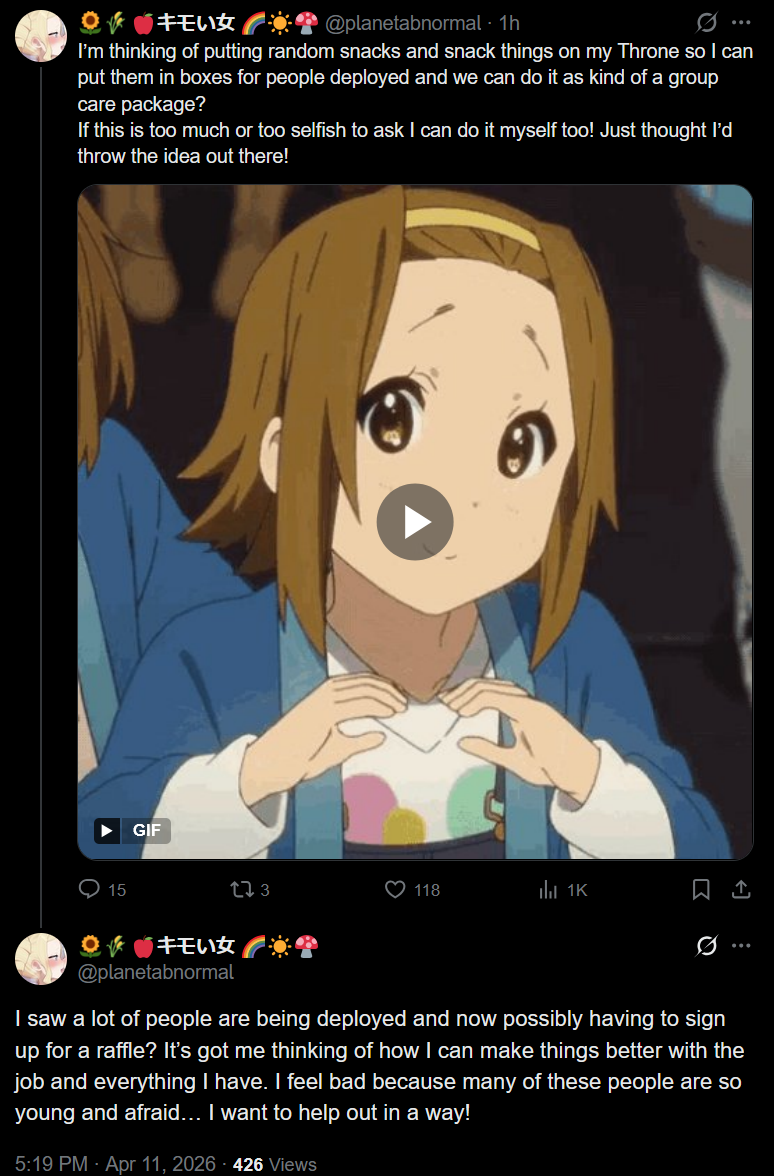Repost the tweet with 3 reposts
The width and height of the screenshot is (774, 1176).
click(x=250, y=890)
